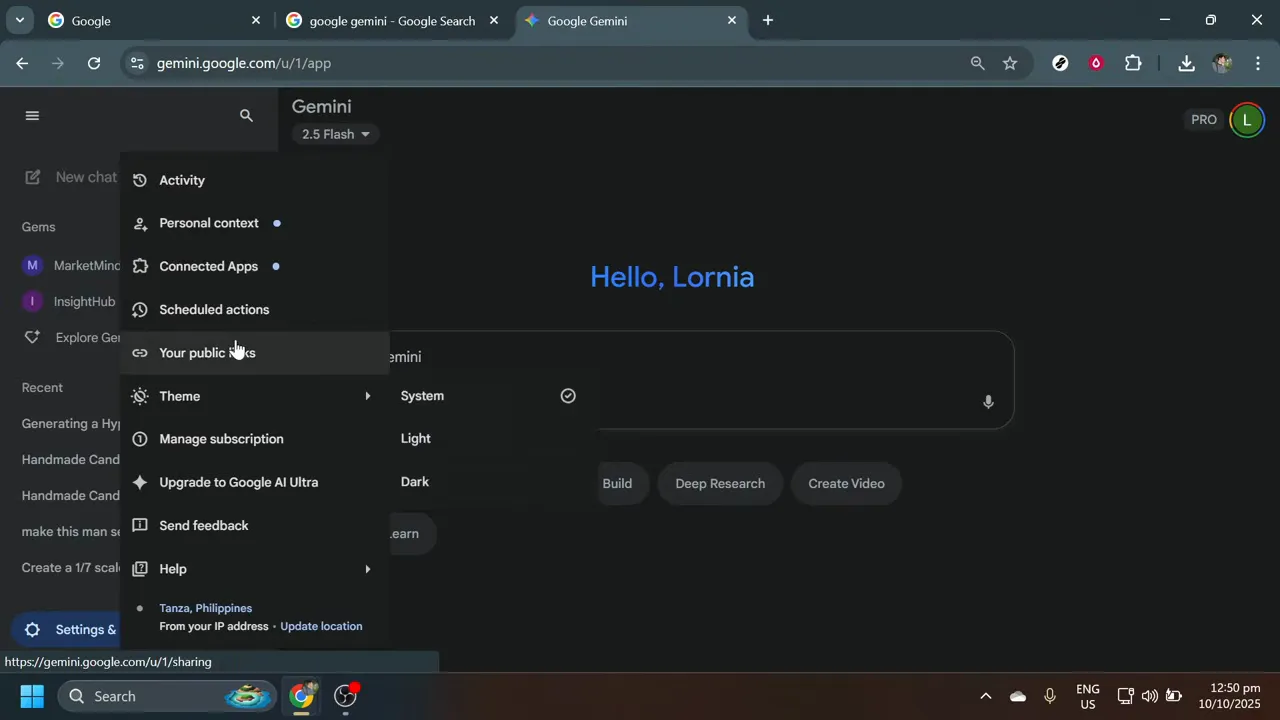Switch to google gemini - Google Search tab
This screenshot has height=720, width=1280.
[393, 20]
